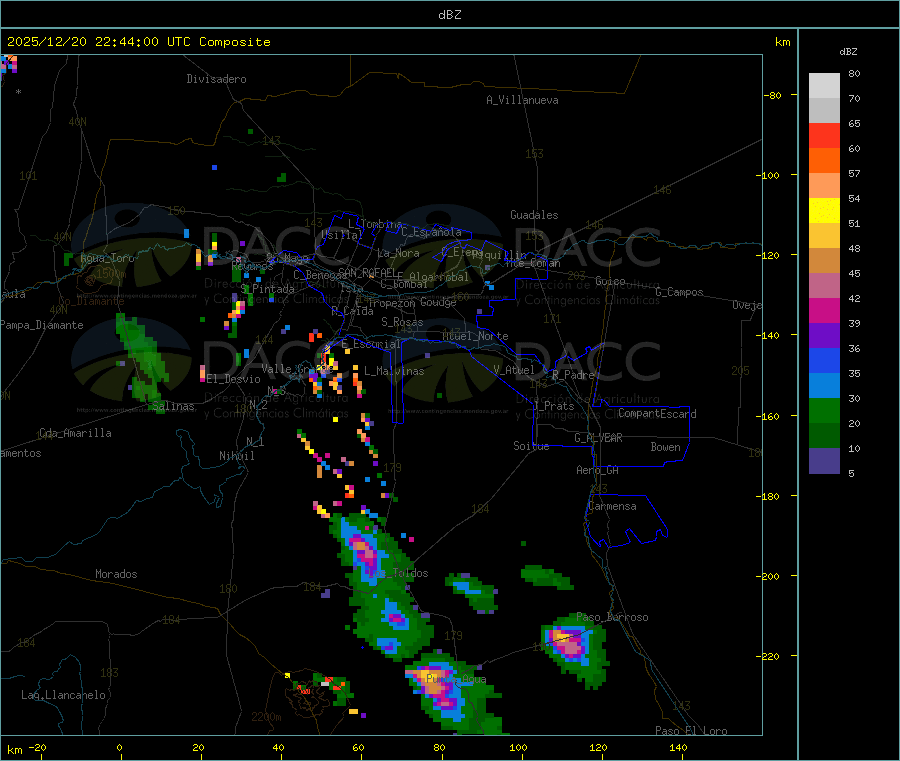
Task: Click the 'Goudge' map label
Action: pos(438,302)
